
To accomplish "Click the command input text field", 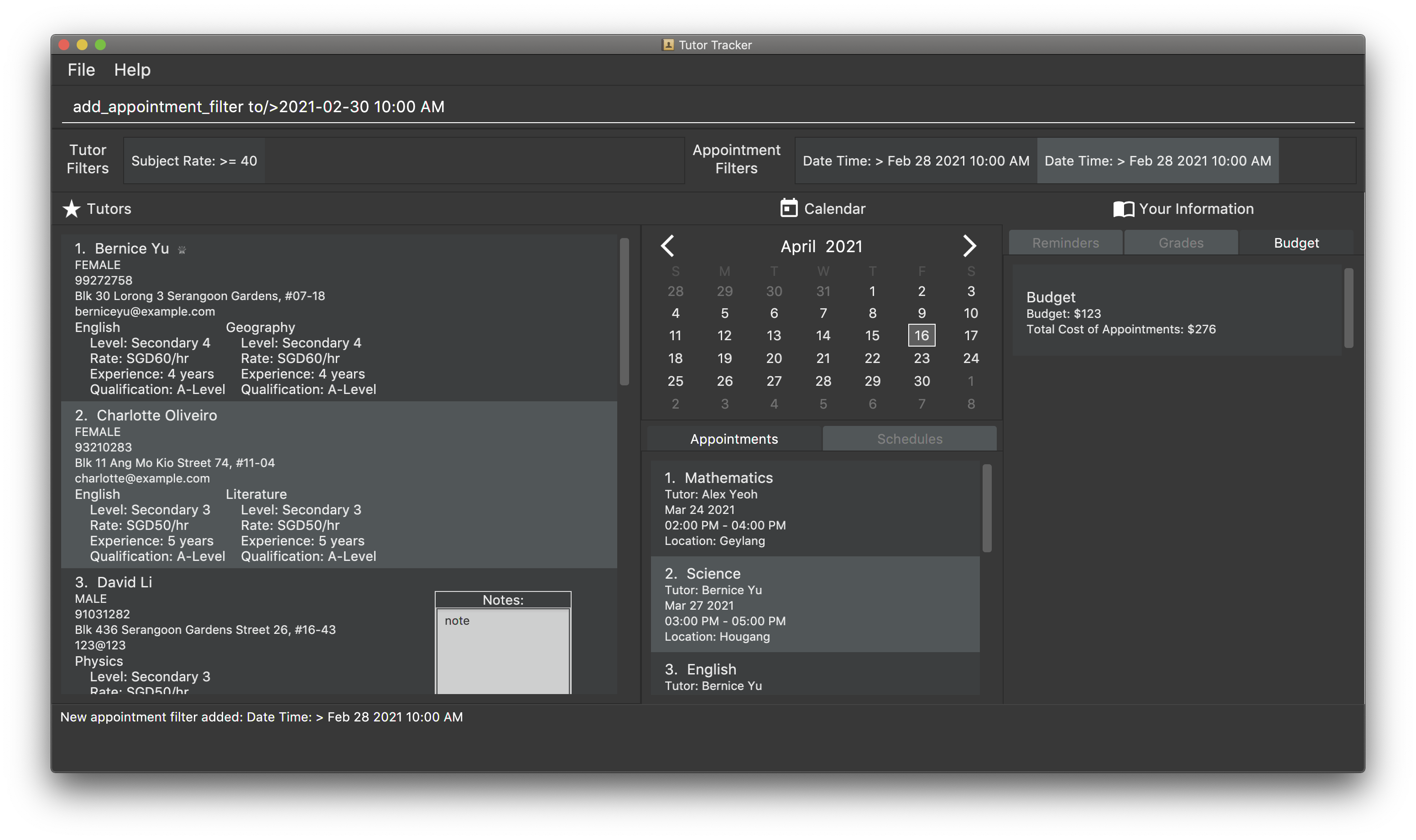I will pyautogui.click(x=708, y=107).
